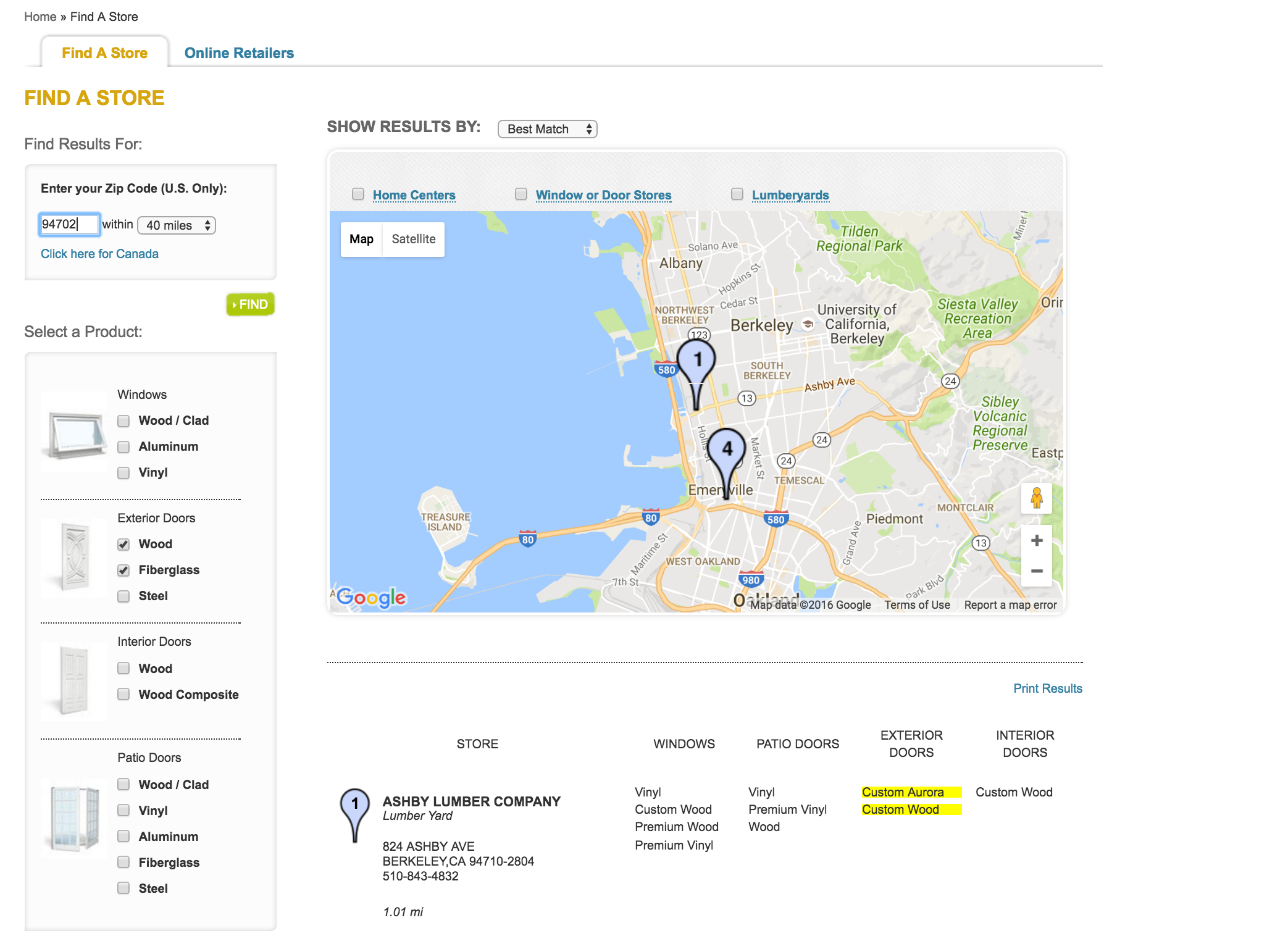
Task: Go to Home breadcrumb link
Action: [40, 17]
